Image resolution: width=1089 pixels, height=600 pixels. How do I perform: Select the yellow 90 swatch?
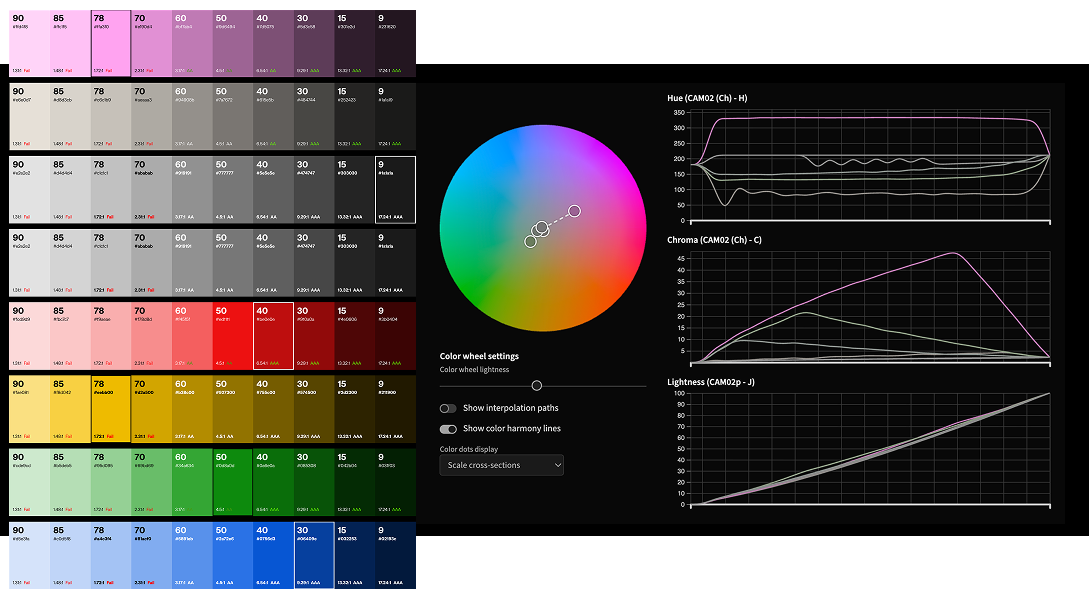tap(30, 409)
